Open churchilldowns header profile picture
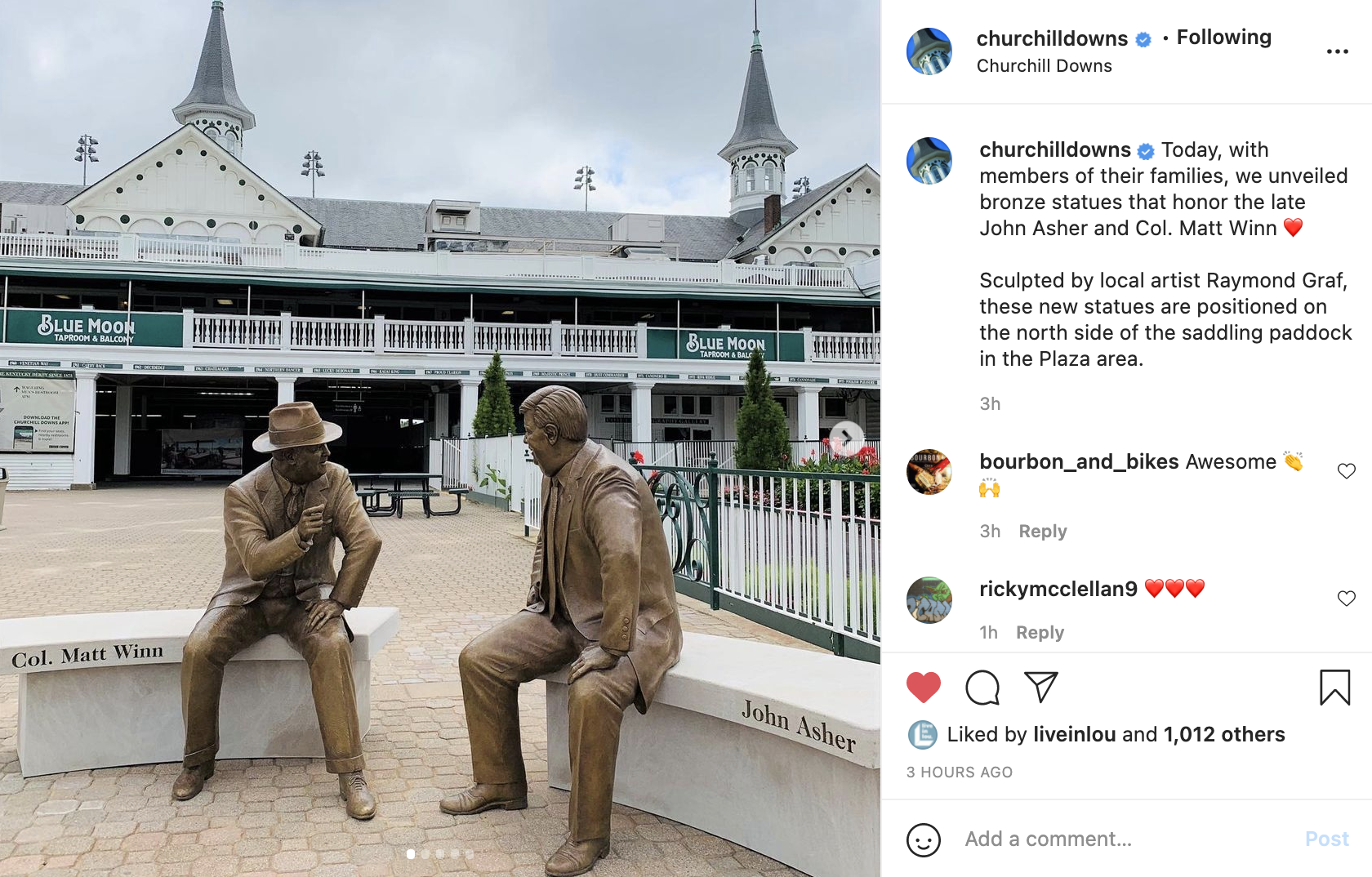1372x877 pixels. tap(929, 51)
